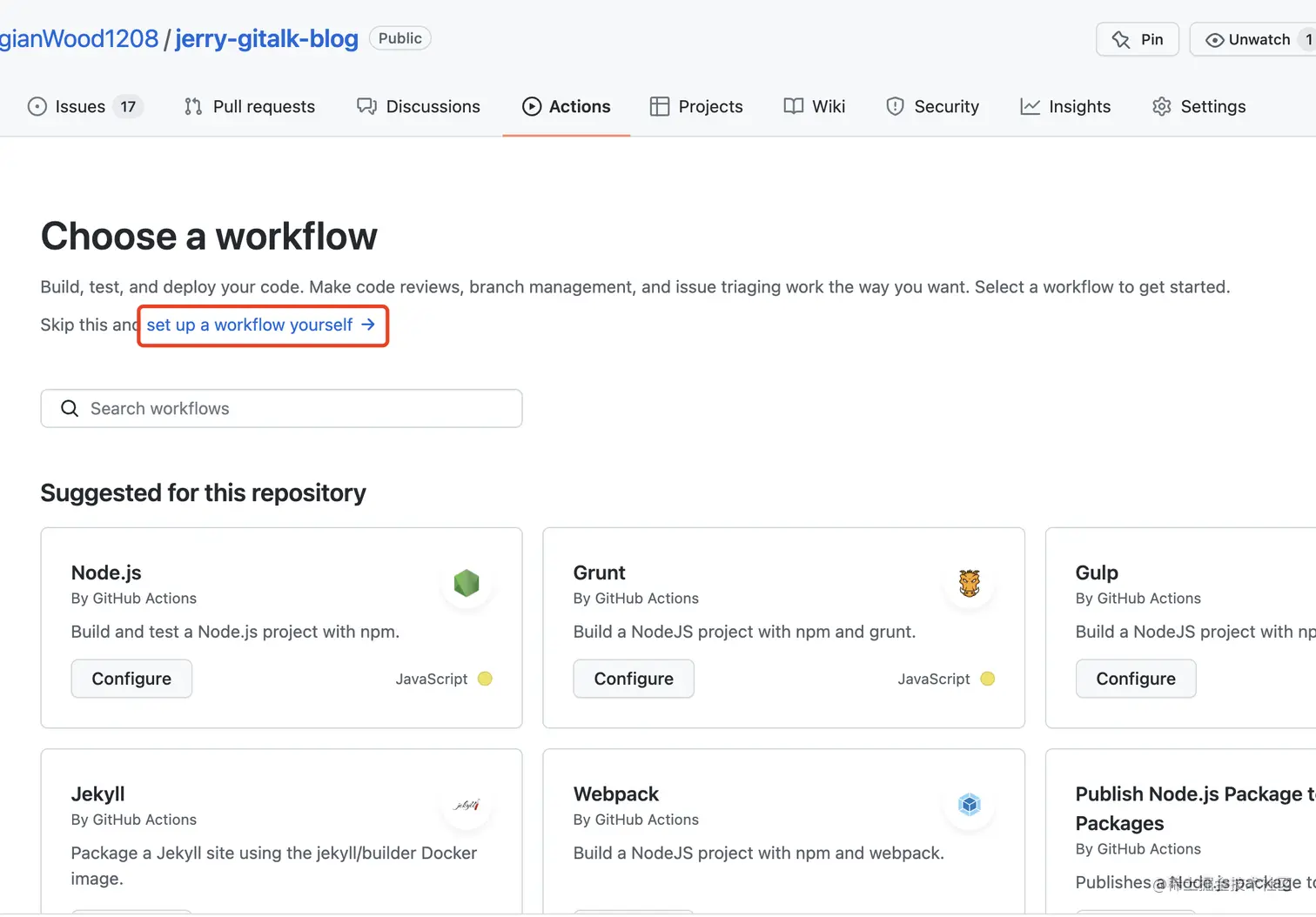The height and width of the screenshot is (917, 1316).
Task: Configure the Node.js workflow
Action: 131,679
